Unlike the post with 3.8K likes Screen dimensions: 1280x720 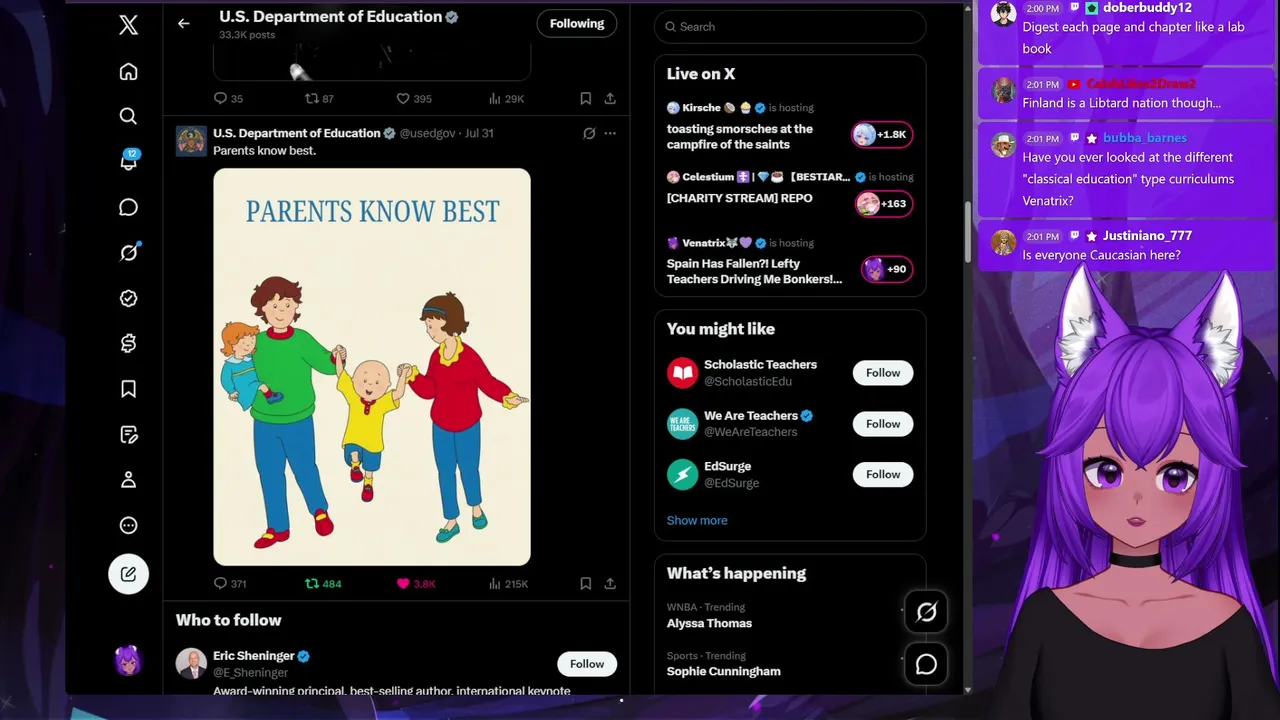coord(416,584)
